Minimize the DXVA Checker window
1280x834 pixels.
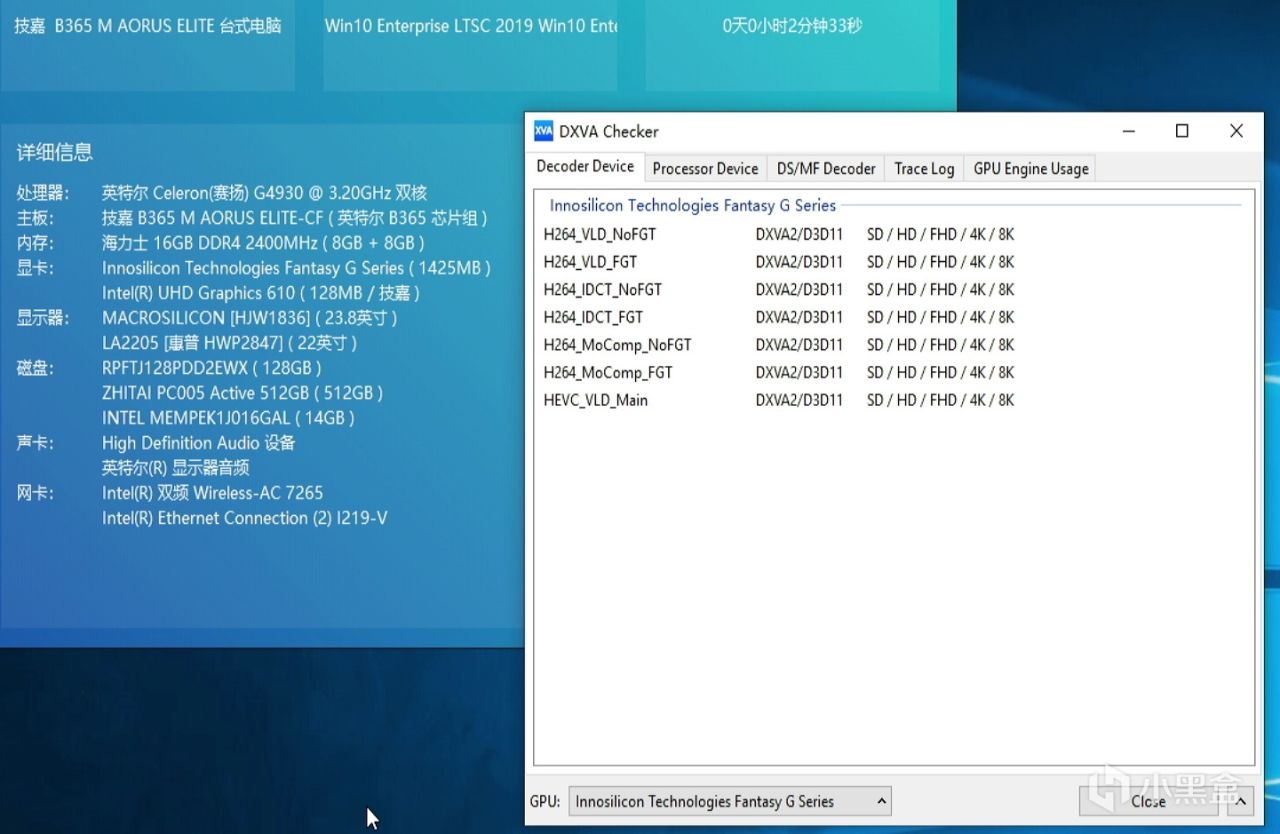pos(1128,131)
